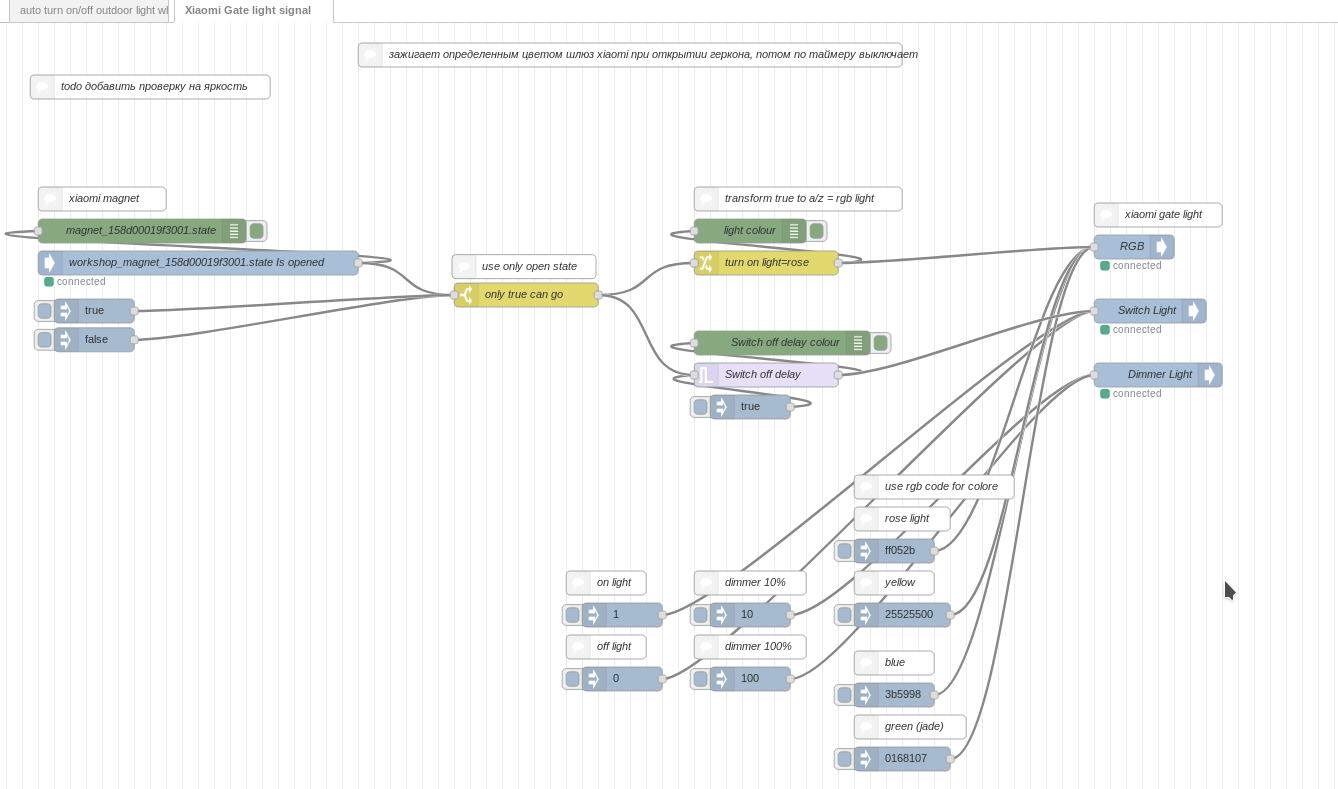Screen dimensions: 1338x789
Task: Select the only true can go label
Action: [x=524, y=295]
